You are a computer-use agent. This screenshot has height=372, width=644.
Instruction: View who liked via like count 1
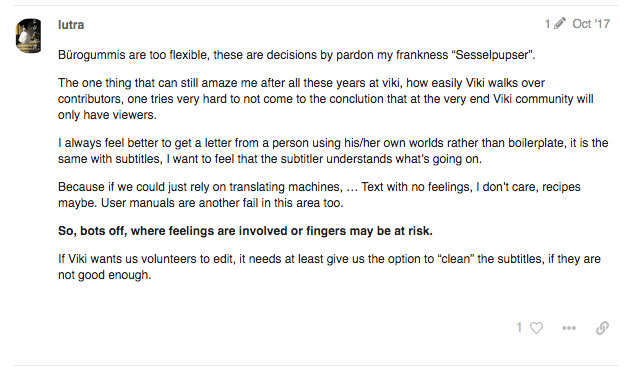point(519,327)
